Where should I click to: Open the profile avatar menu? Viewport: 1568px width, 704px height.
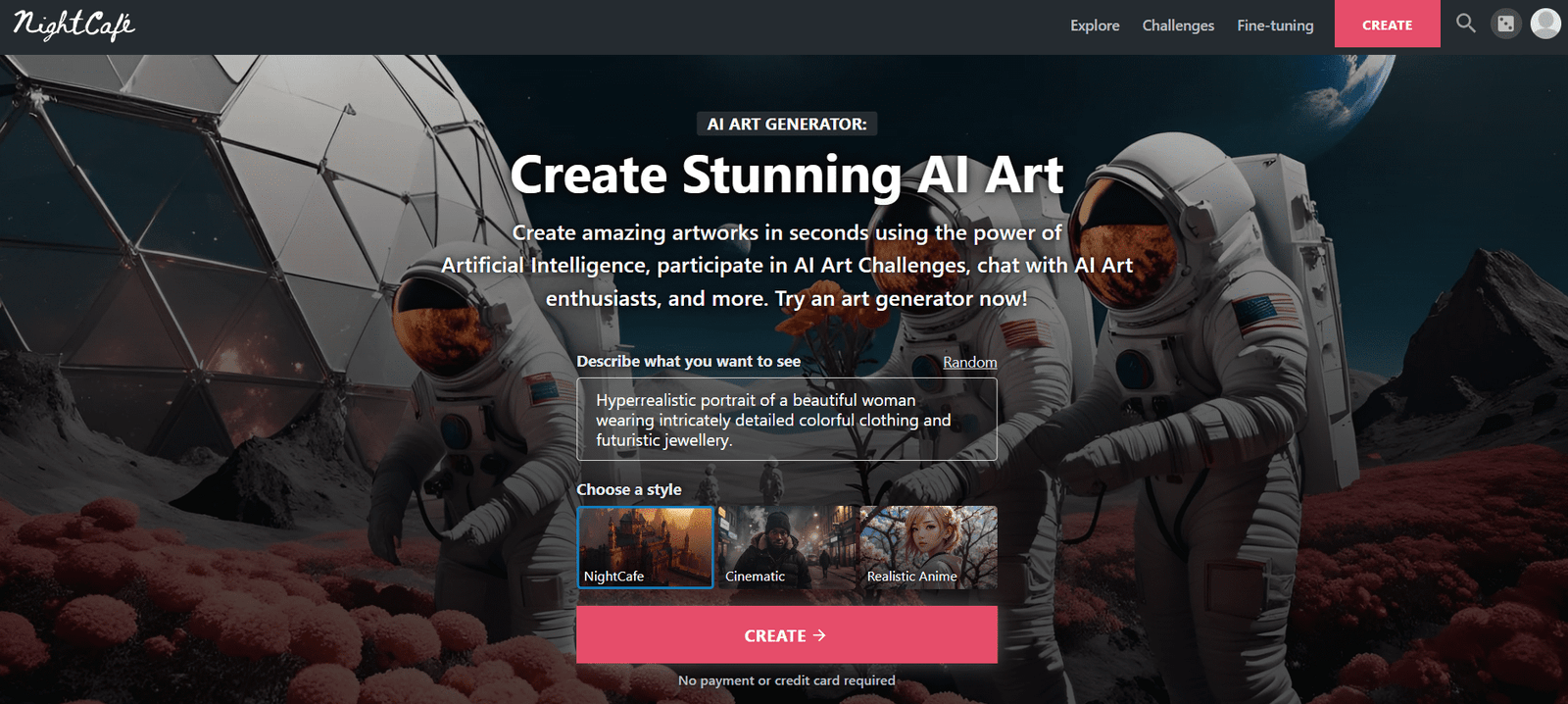click(1545, 24)
